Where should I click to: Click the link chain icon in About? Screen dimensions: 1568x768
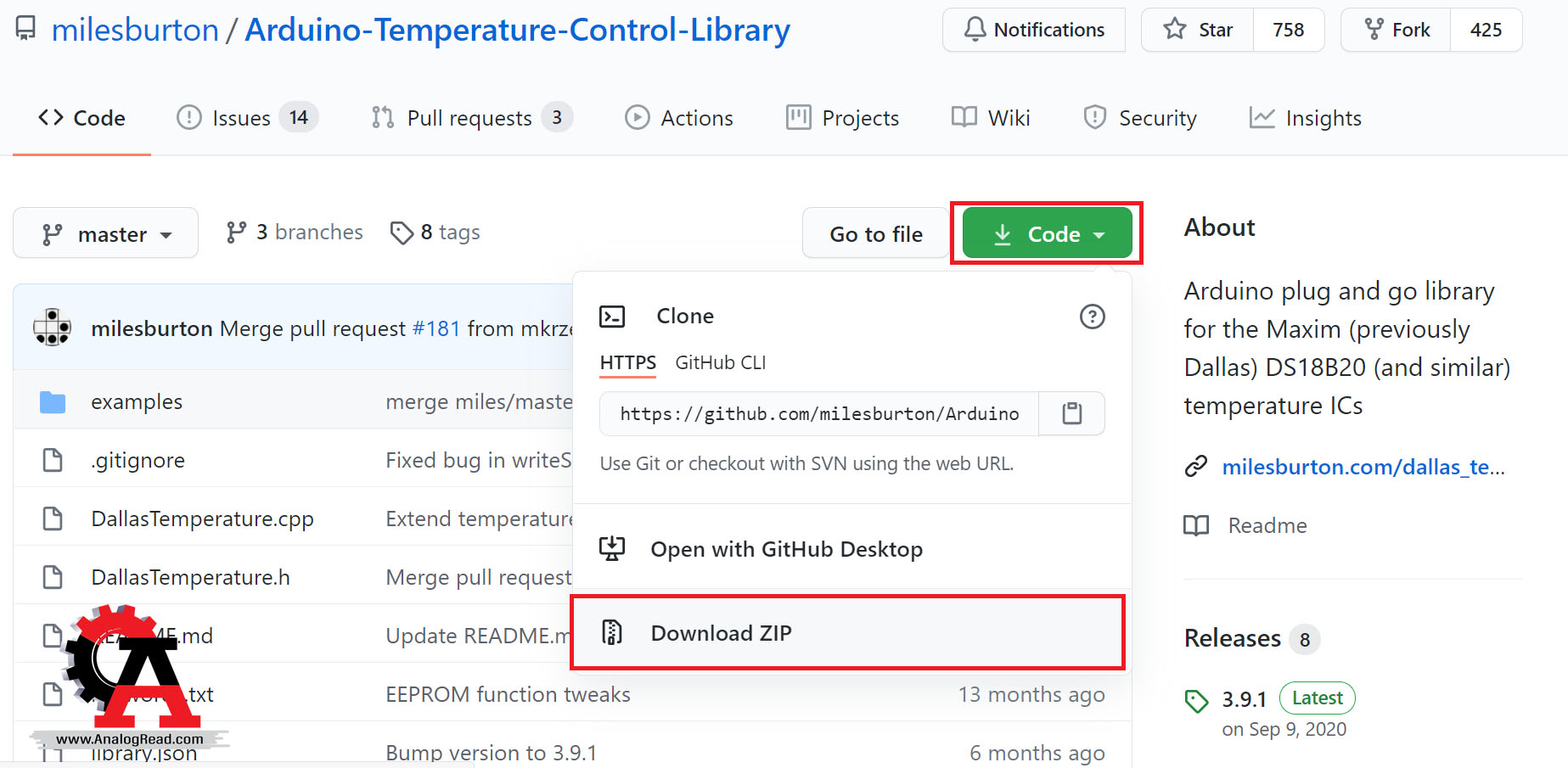[x=1196, y=466]
